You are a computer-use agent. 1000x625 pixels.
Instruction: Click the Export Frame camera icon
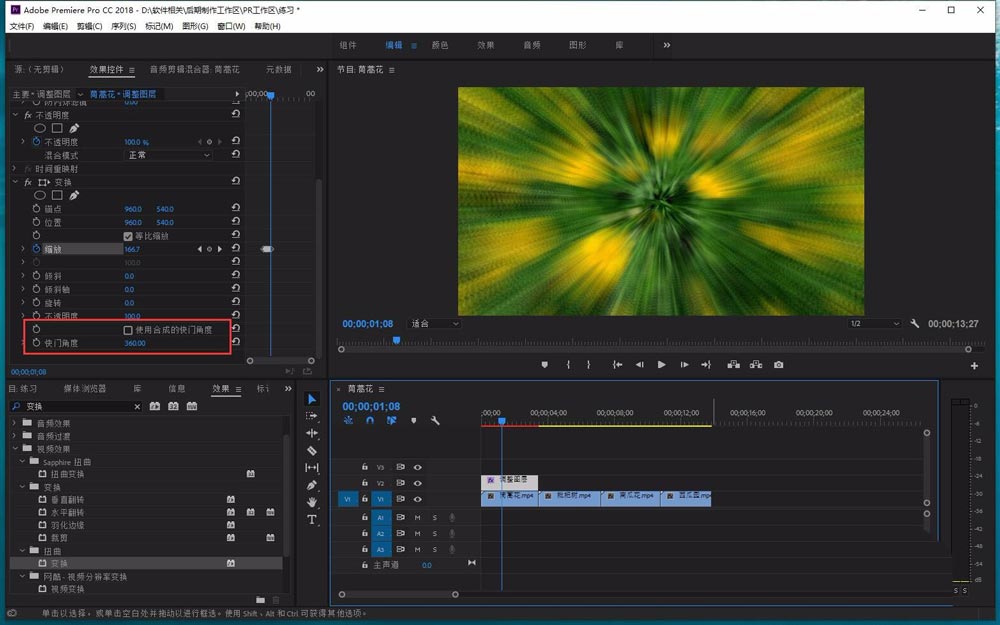point(778,365)
